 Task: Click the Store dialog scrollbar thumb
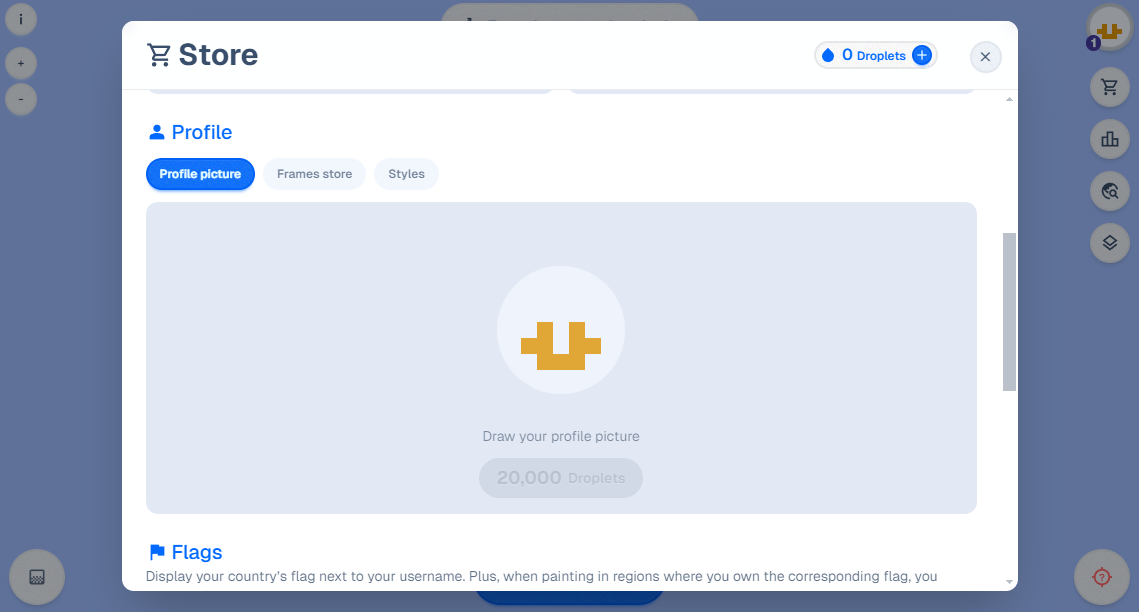1009,312
